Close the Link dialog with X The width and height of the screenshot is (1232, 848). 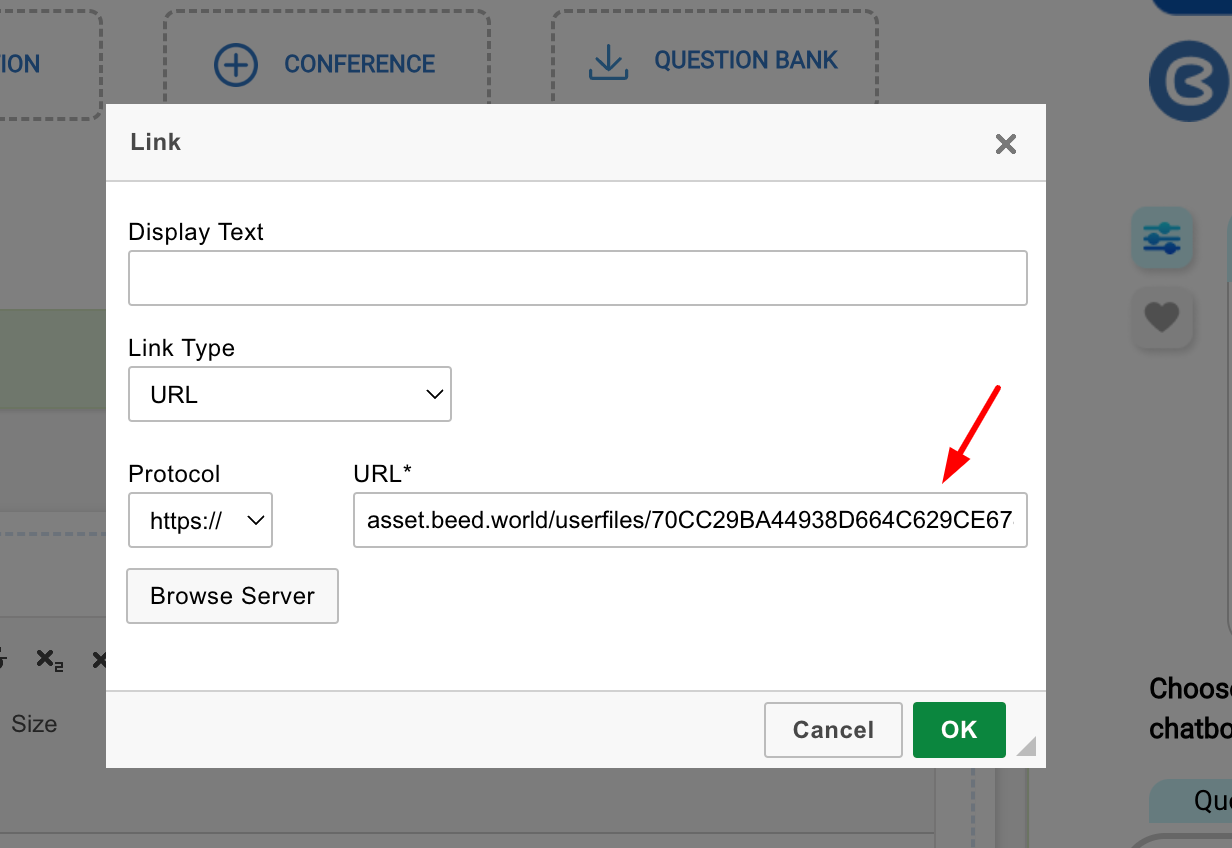click(x=1005, y=144)
